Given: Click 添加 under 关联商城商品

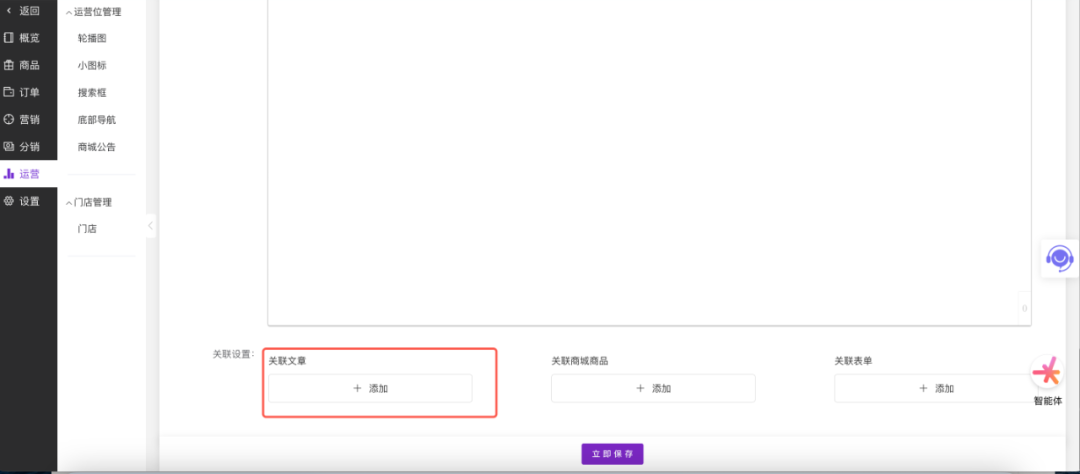Looking at the screenshot, I should pyautogui.click(x=653, y=388).
